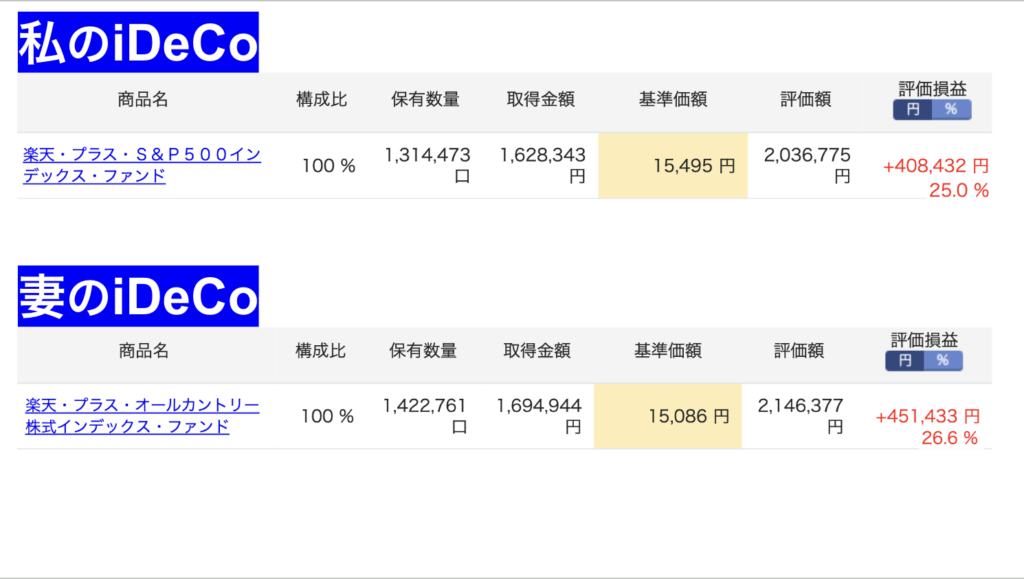
Task: Click 構成比 header in 妻のiDeCo table
Action: click(321, 351)
